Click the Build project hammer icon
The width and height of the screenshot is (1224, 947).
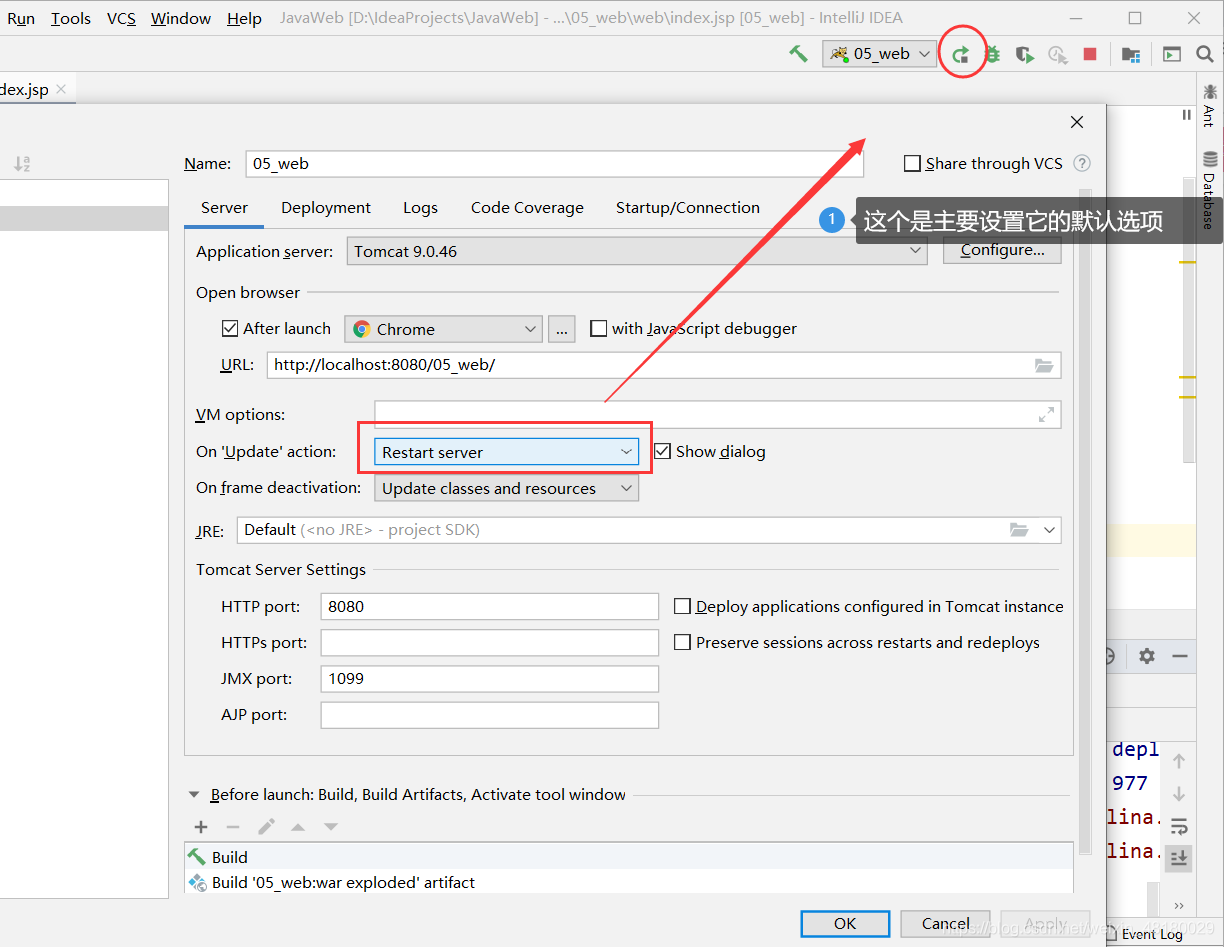[798, 54]
